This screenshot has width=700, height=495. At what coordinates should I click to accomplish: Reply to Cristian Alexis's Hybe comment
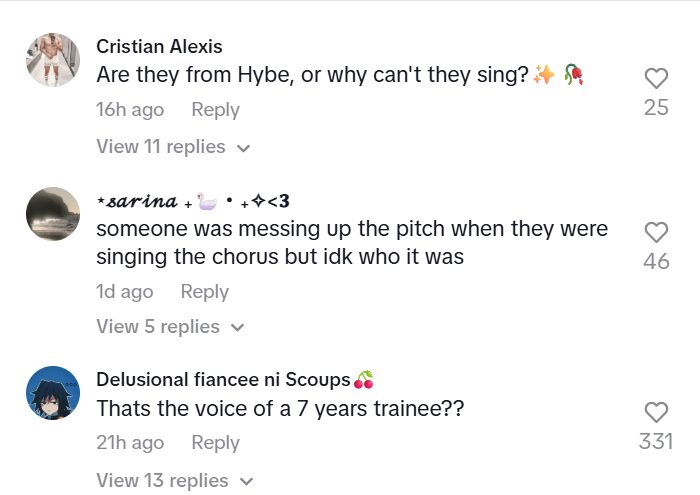click(215, 110)
